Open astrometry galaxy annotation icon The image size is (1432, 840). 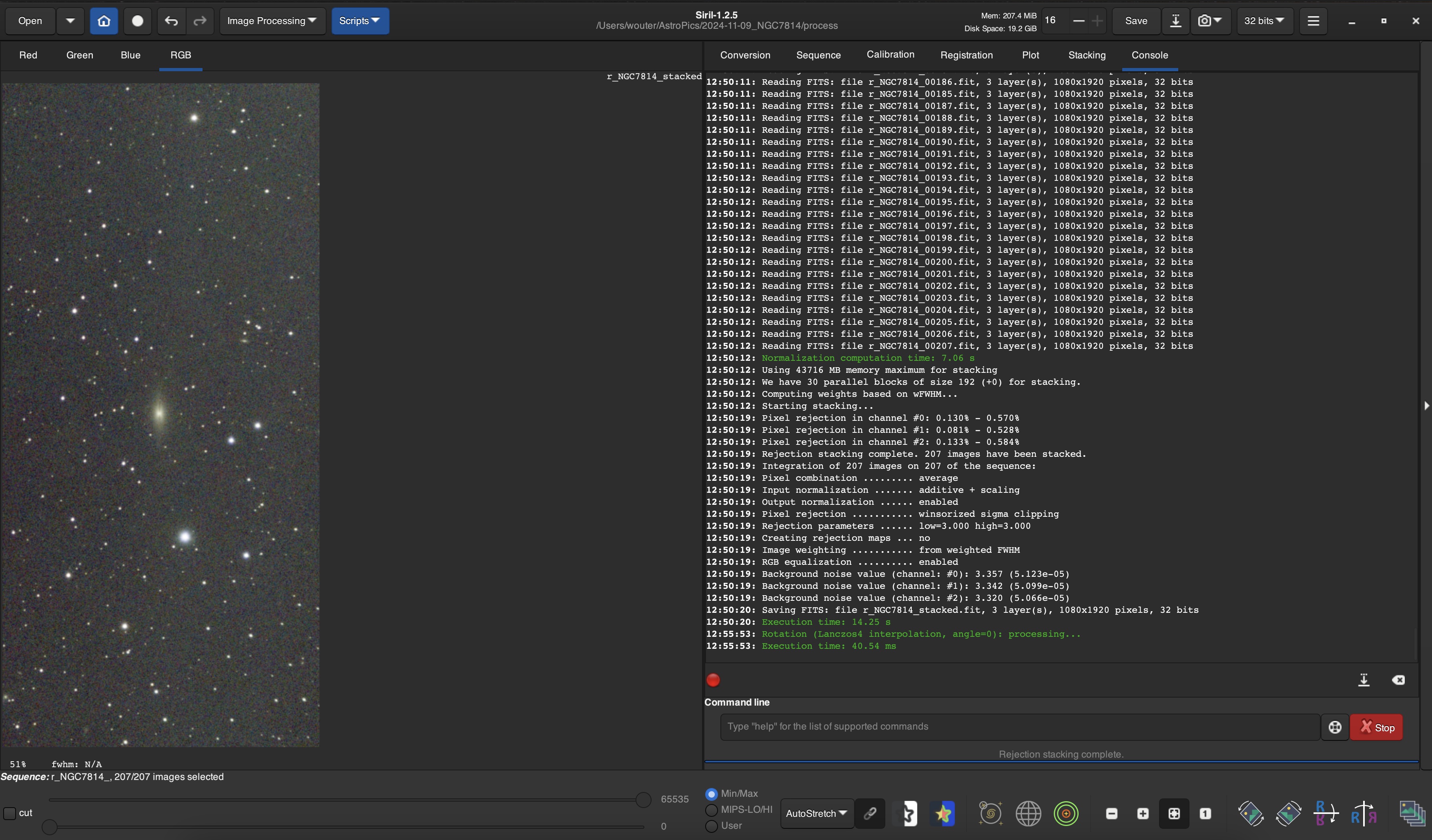tap(991, 814)
